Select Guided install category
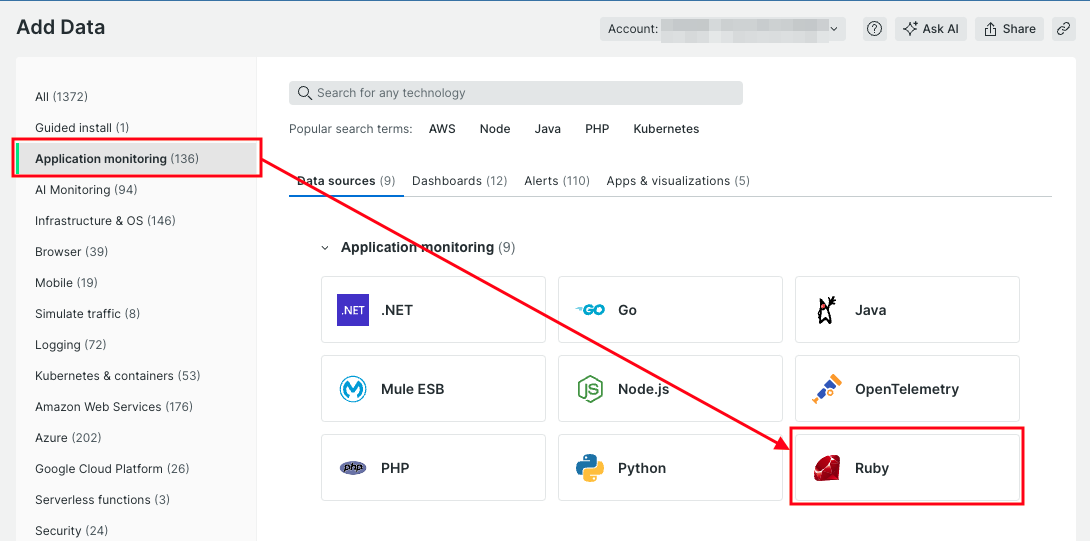 coord(82,128)
